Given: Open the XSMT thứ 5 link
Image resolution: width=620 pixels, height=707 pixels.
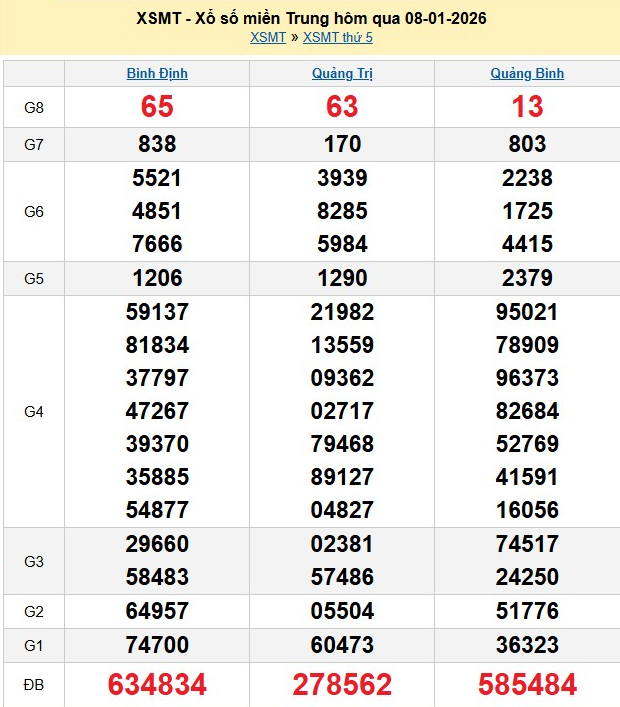Looking at the screenshot, I should 338,38.
